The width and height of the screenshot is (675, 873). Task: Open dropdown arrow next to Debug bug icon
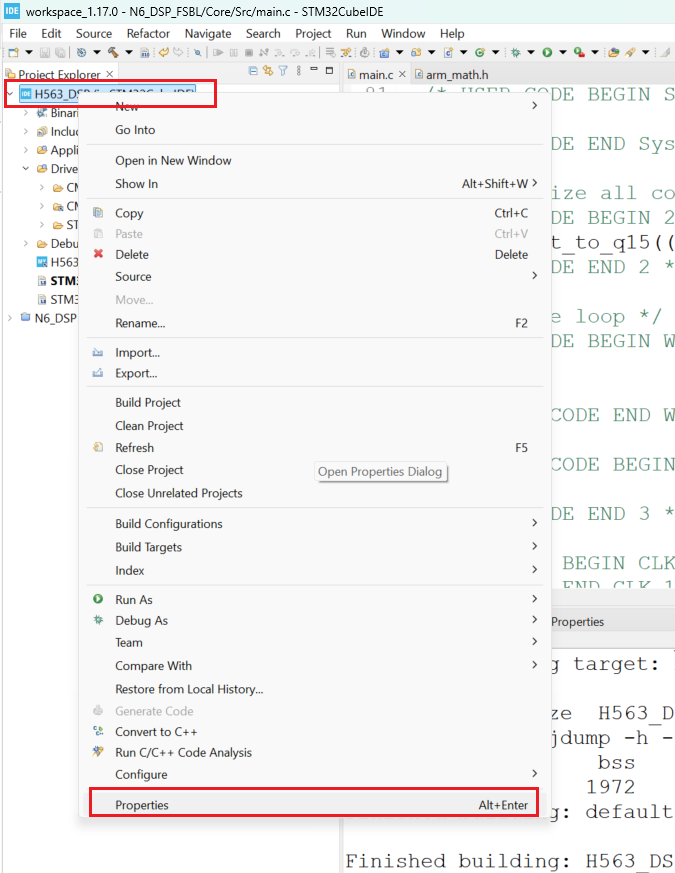click(x=531, y=52)
